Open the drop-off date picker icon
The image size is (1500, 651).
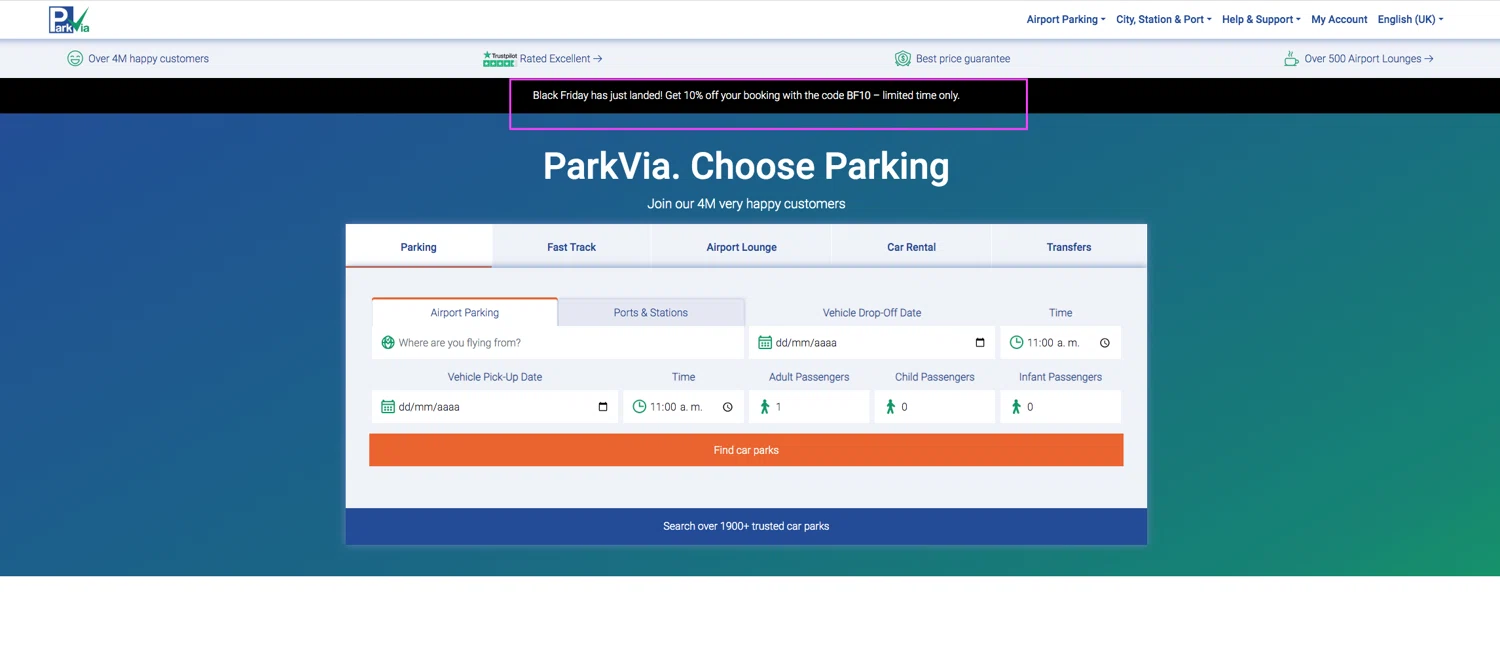click(x=980, y=343)
